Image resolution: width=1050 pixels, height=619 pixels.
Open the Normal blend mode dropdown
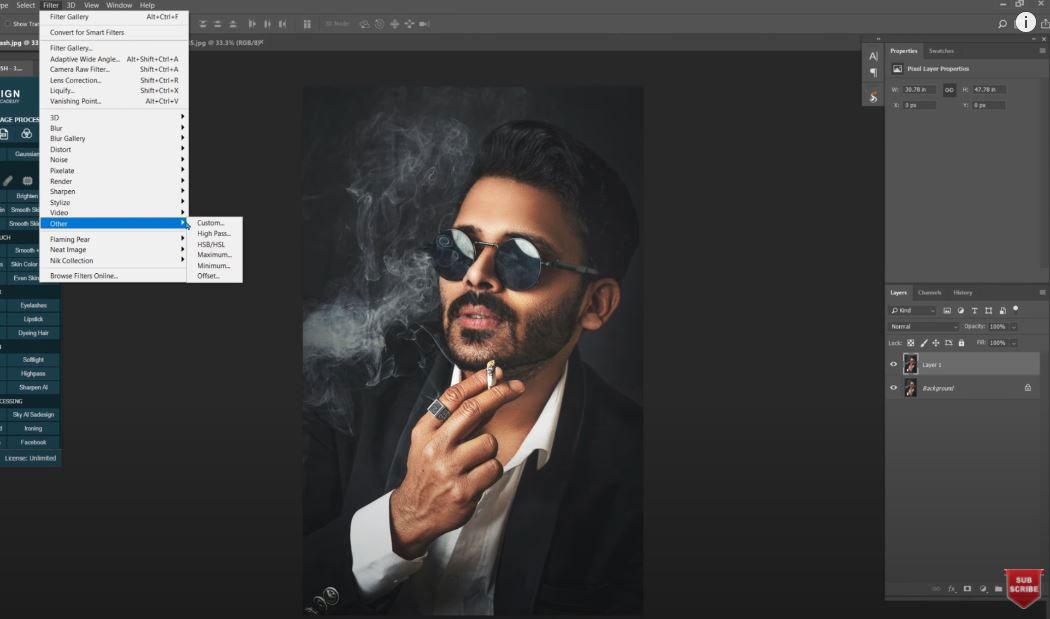[924, 327]
